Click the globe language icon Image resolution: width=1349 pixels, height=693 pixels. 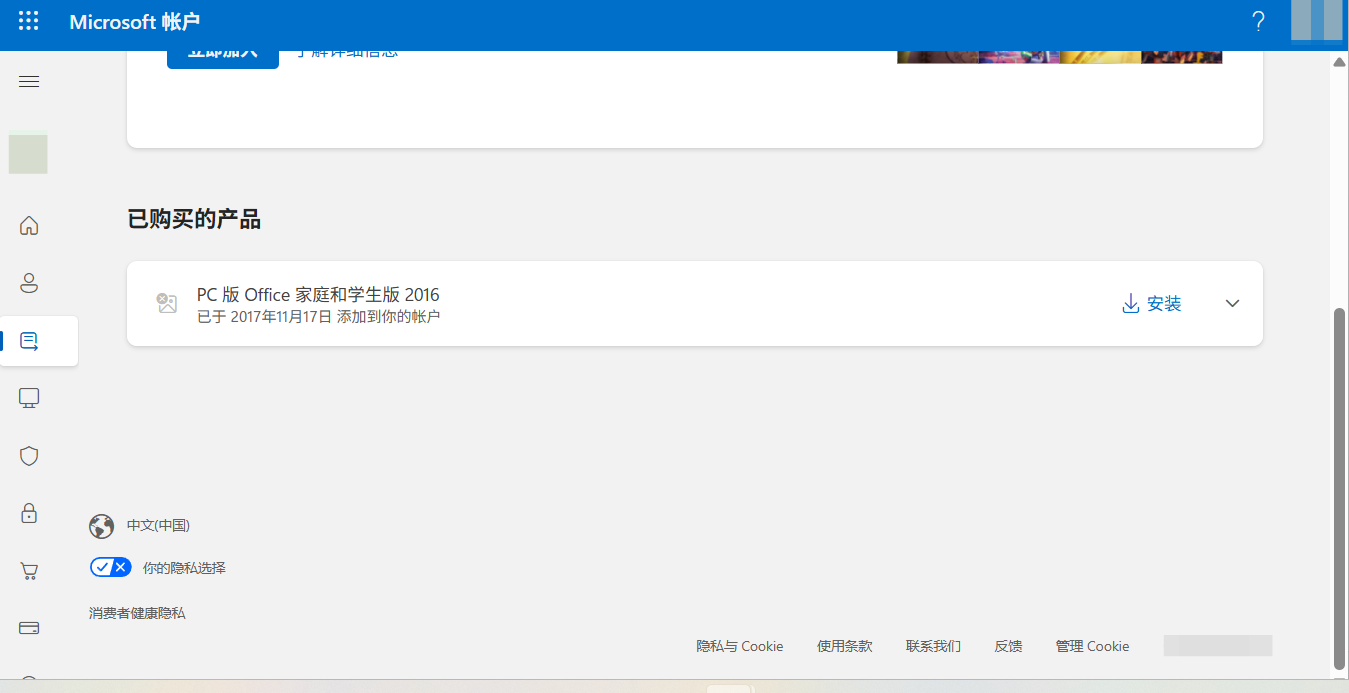(101, 526)
